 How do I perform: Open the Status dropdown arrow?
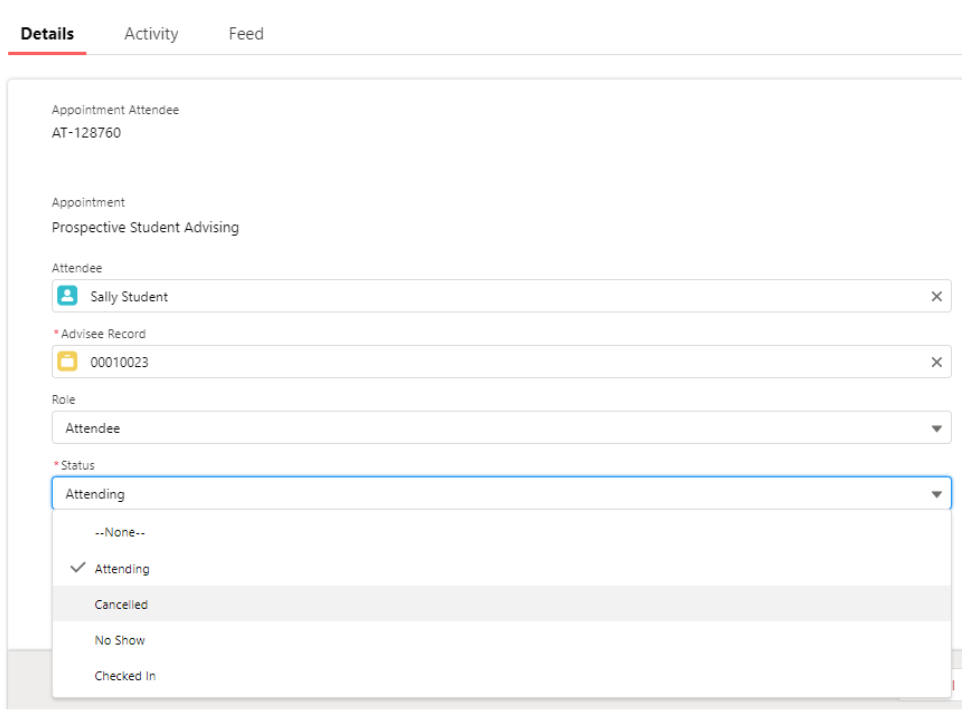pos(937,493)
